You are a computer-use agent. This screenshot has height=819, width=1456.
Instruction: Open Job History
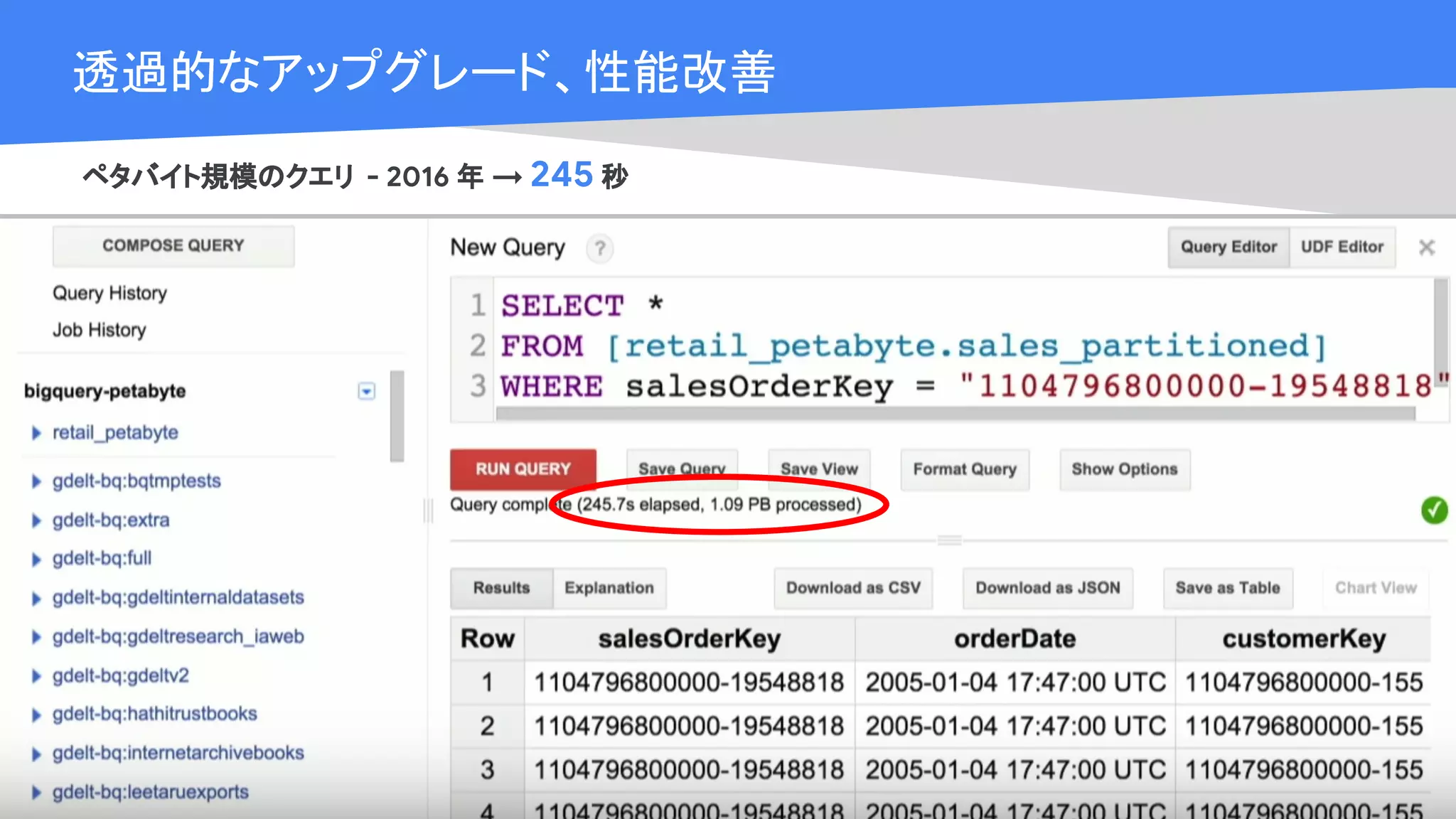[x=99, y=330]
